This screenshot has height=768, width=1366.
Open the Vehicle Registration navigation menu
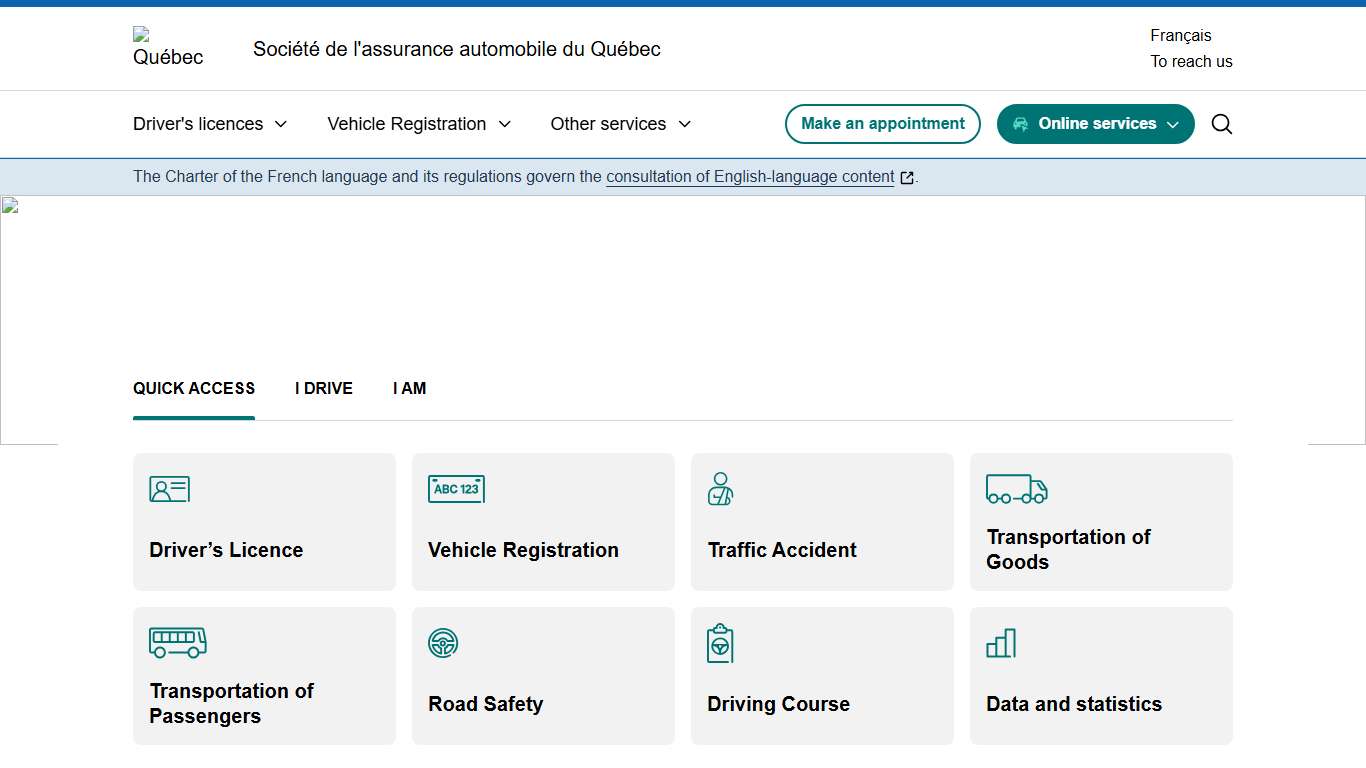point(418,124)
